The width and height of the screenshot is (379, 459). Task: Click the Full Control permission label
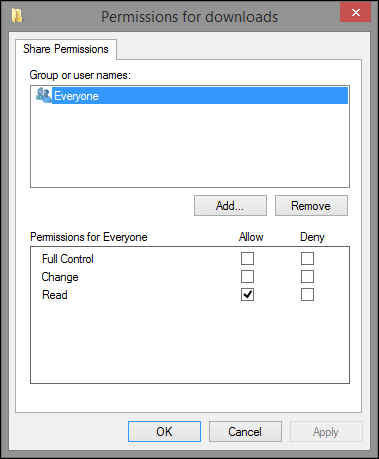click(x=68, y=259)
